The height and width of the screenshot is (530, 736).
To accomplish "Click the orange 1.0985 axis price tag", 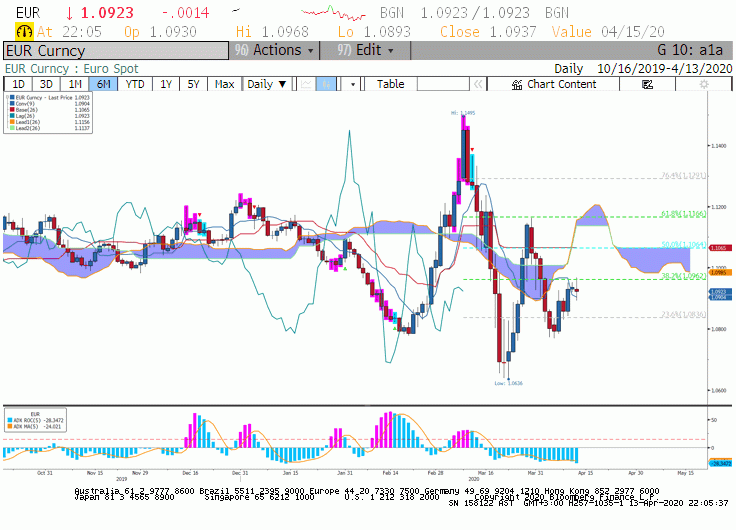I will [x=720, y=272].
